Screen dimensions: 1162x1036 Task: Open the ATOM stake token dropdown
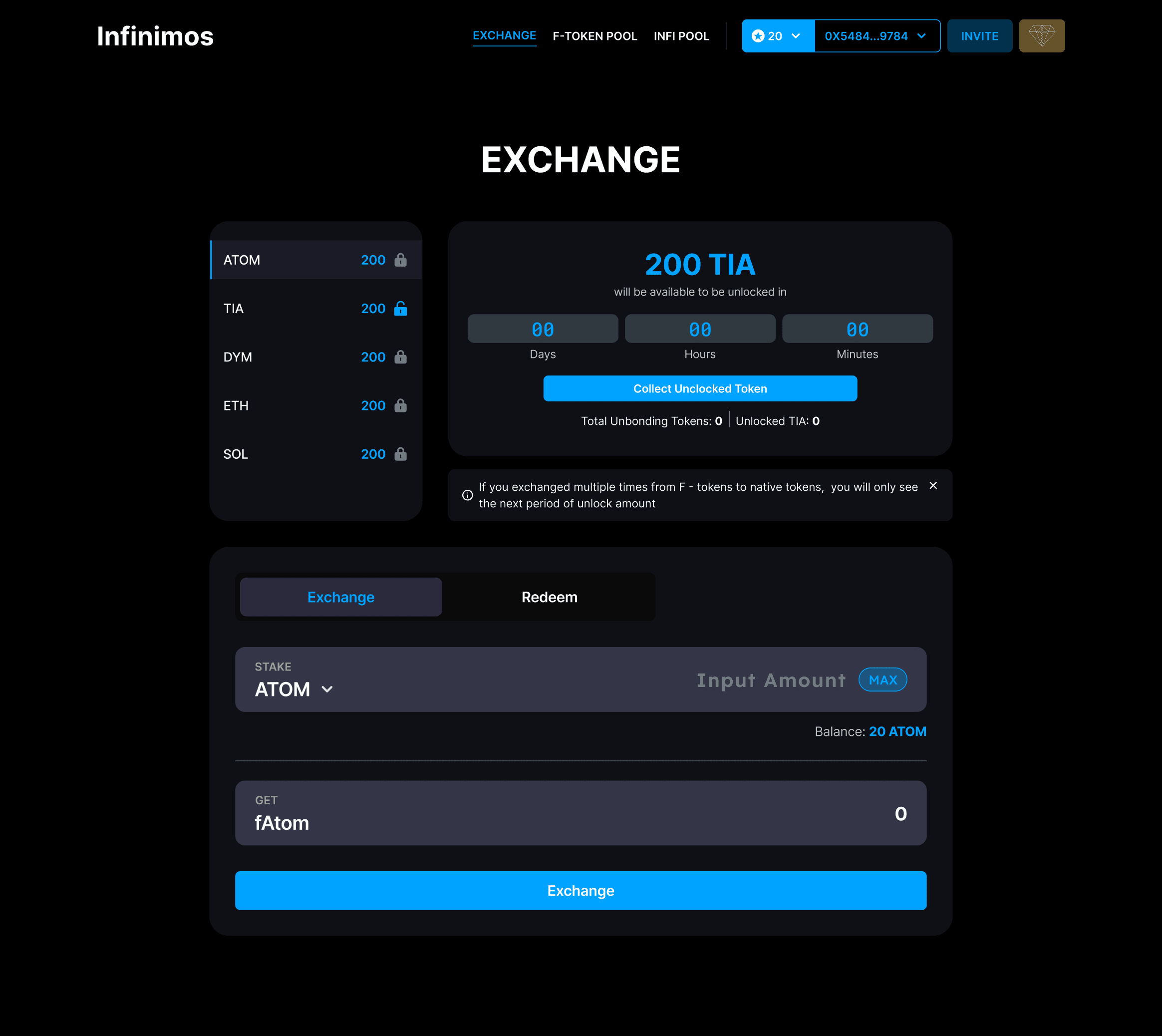293,688
